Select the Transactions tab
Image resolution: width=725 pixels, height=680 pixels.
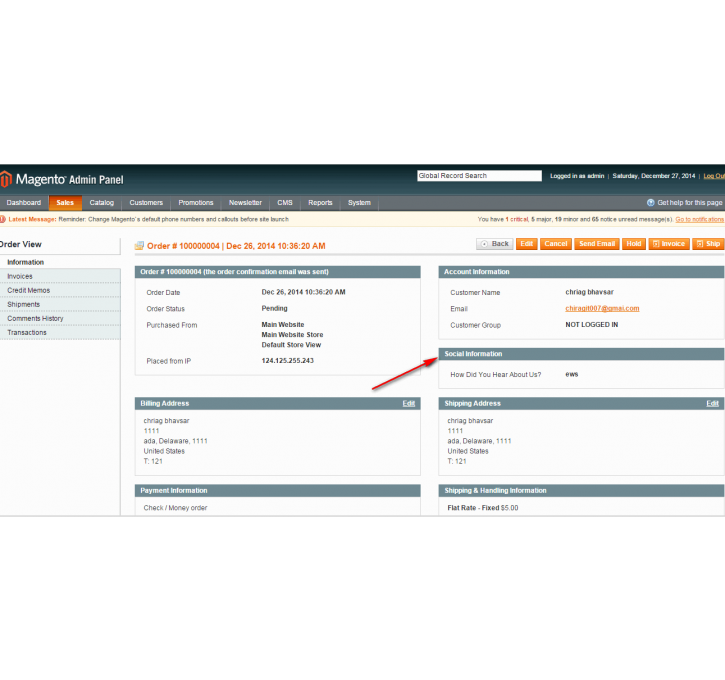pos(60,332)
